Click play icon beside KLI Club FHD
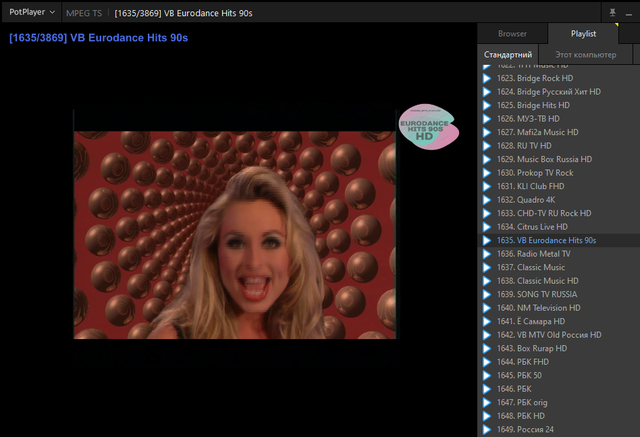 click(487, 186)
